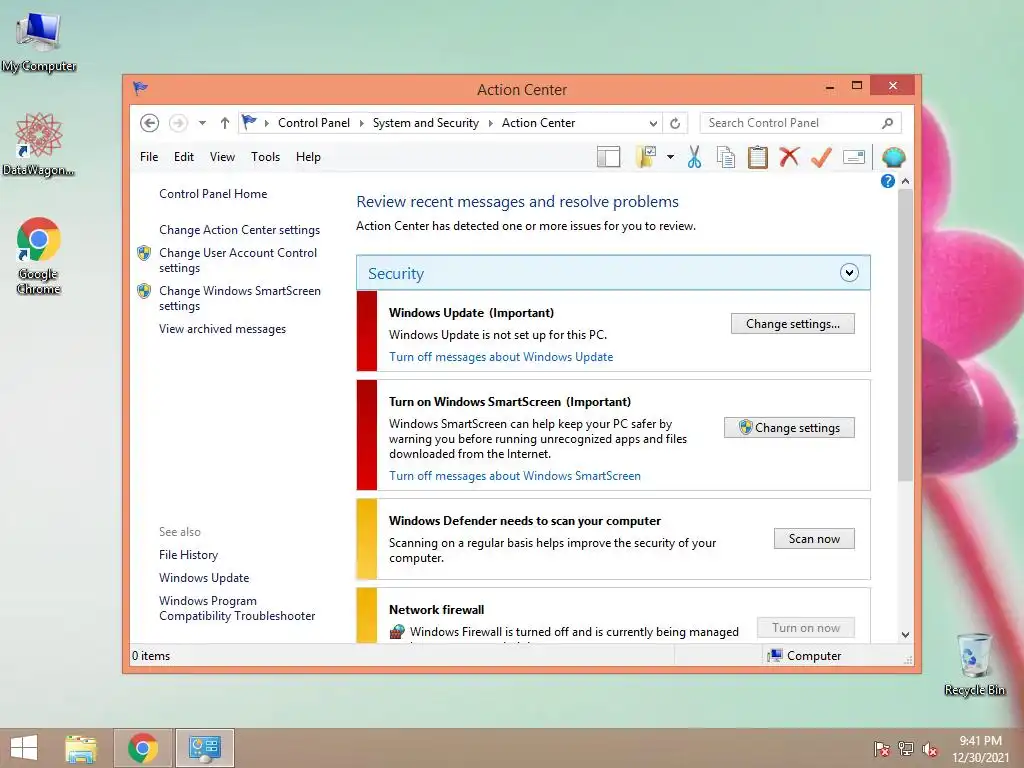Screen dimensions: 1024x768
Task: Click the Back navigation arrow
Action: [x=150, y=123]
